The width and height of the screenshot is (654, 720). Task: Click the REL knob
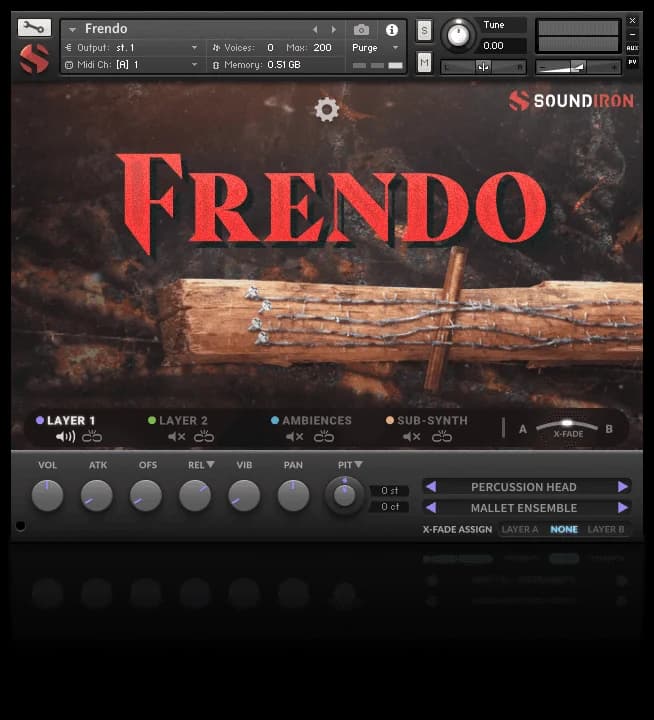195,495
